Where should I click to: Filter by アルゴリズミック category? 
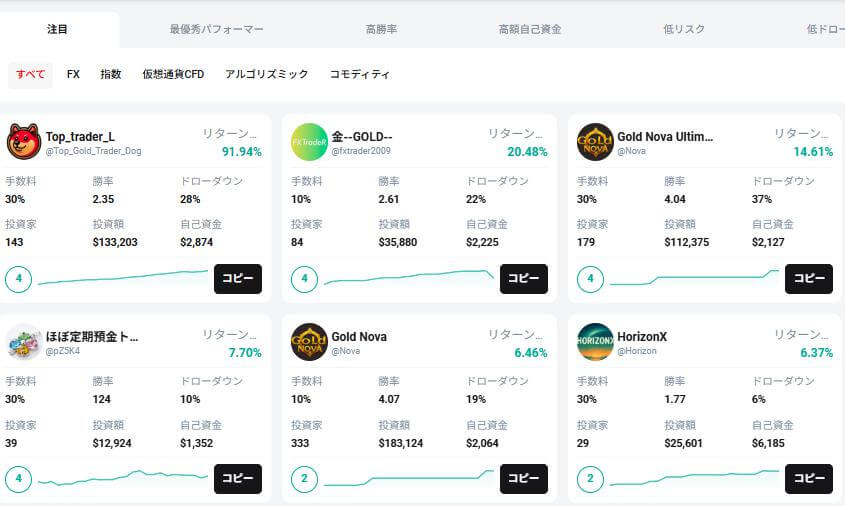pyautogui.click(x=266, y=74)
